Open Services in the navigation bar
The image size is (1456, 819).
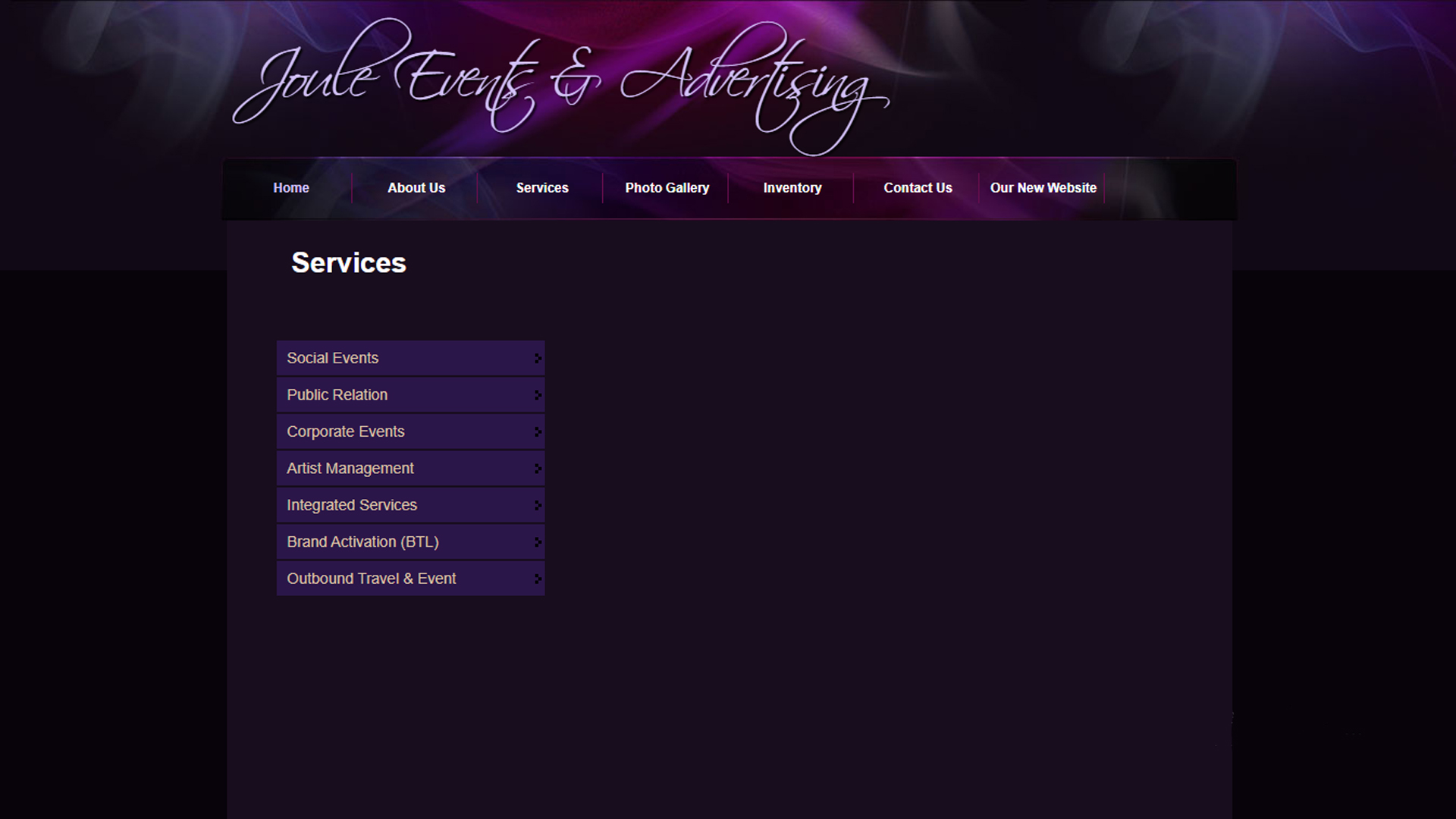(x=542, y=188)
